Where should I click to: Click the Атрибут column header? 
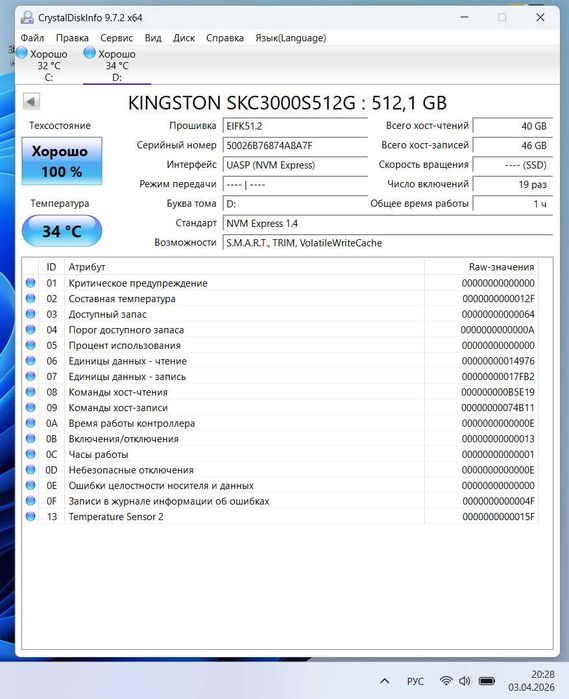point(244,267)
